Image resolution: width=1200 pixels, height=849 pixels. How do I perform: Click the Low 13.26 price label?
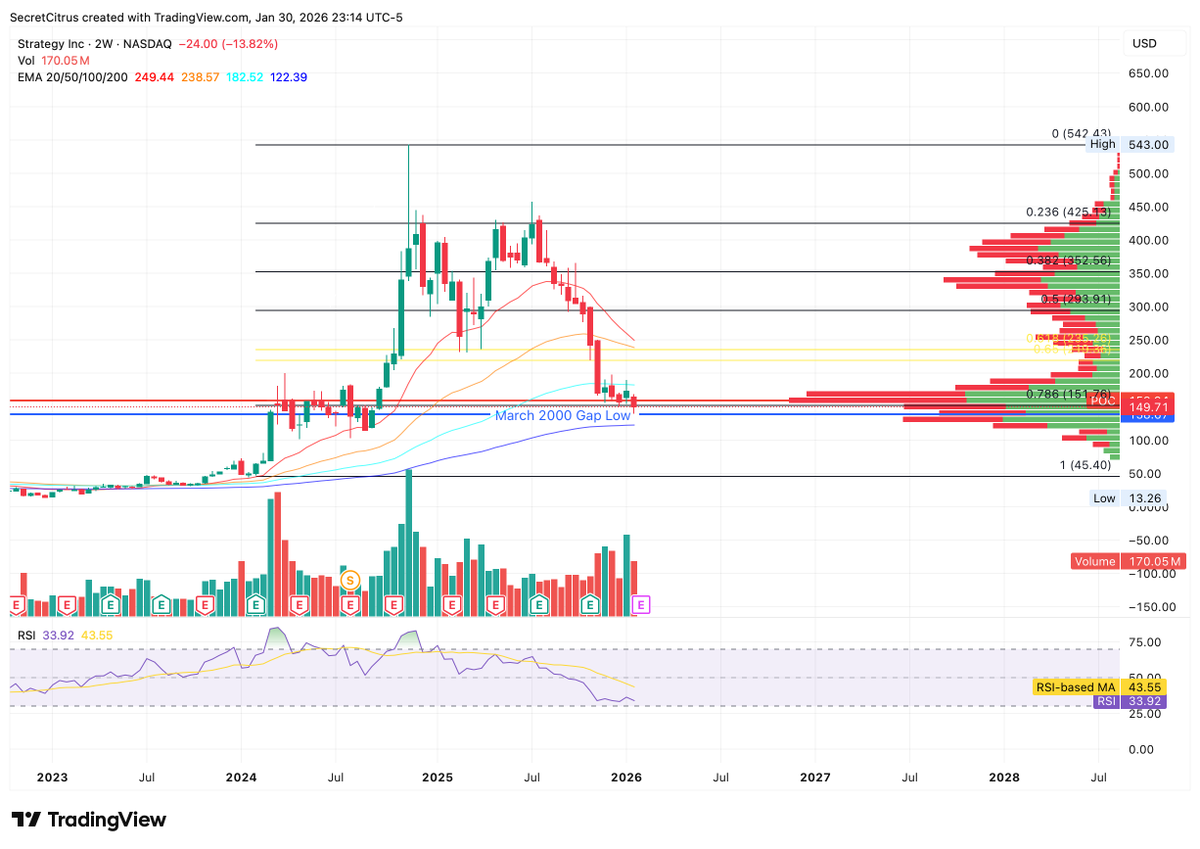click(1125, 498)
